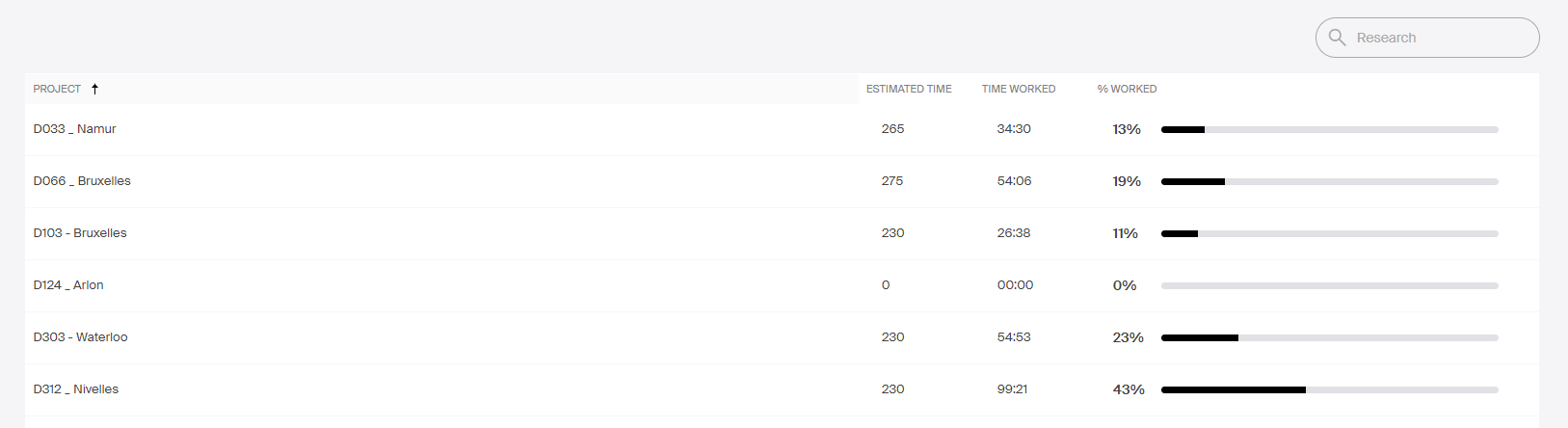Image resolution: width=1568 pixels, height=428 pixels.
Task: Open the D124 _ Arlon project
Action: click(x=68, y=285)
